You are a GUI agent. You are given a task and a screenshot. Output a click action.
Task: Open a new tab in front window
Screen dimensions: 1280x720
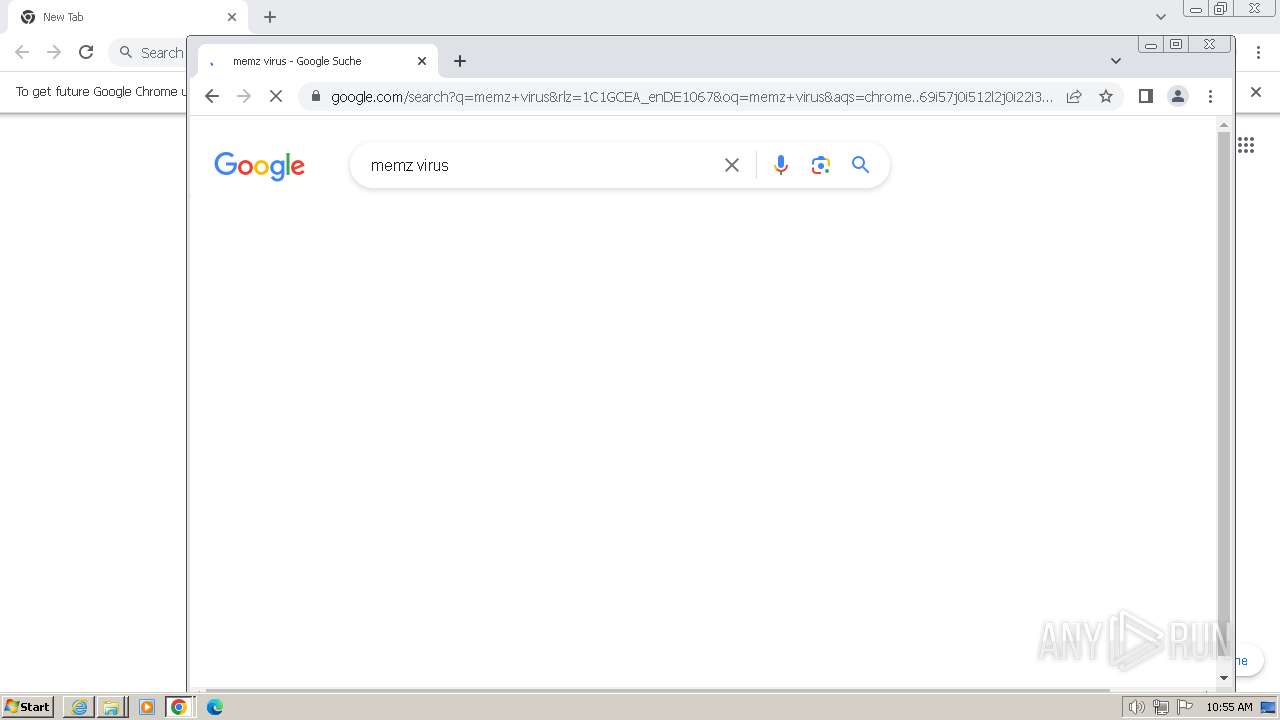(460, 61)
